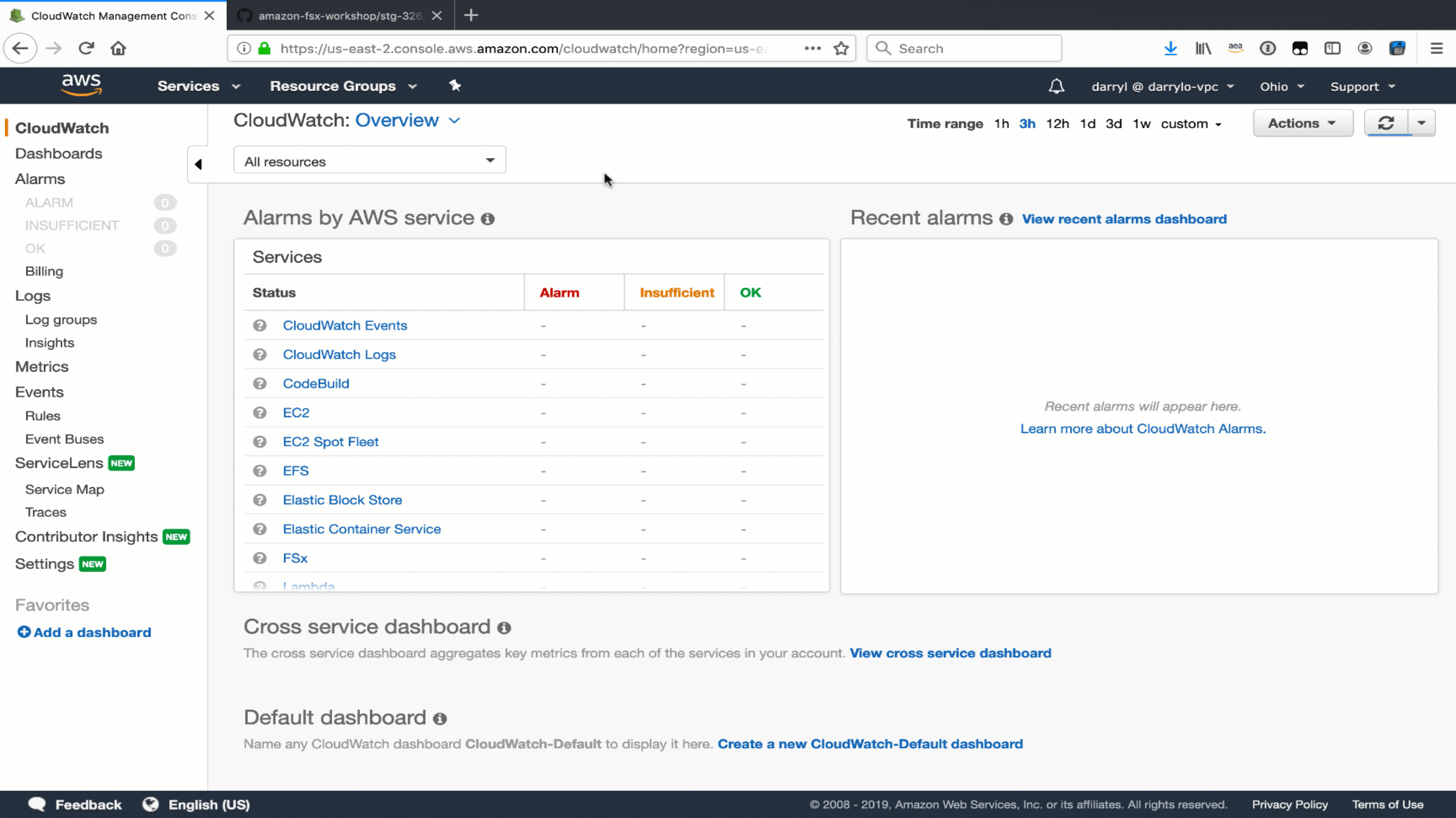Open Contributor Insights in the sidebar
The image size is (1456, 818).
[x=86, y=537]
